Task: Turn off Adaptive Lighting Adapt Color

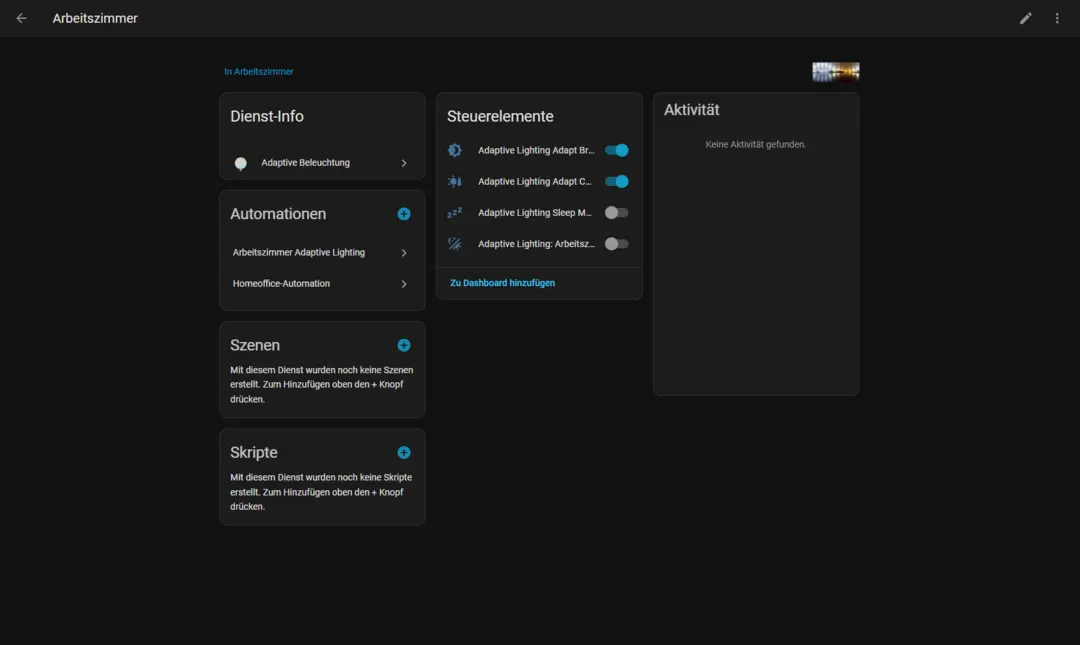Action: (x=617, y=181)
